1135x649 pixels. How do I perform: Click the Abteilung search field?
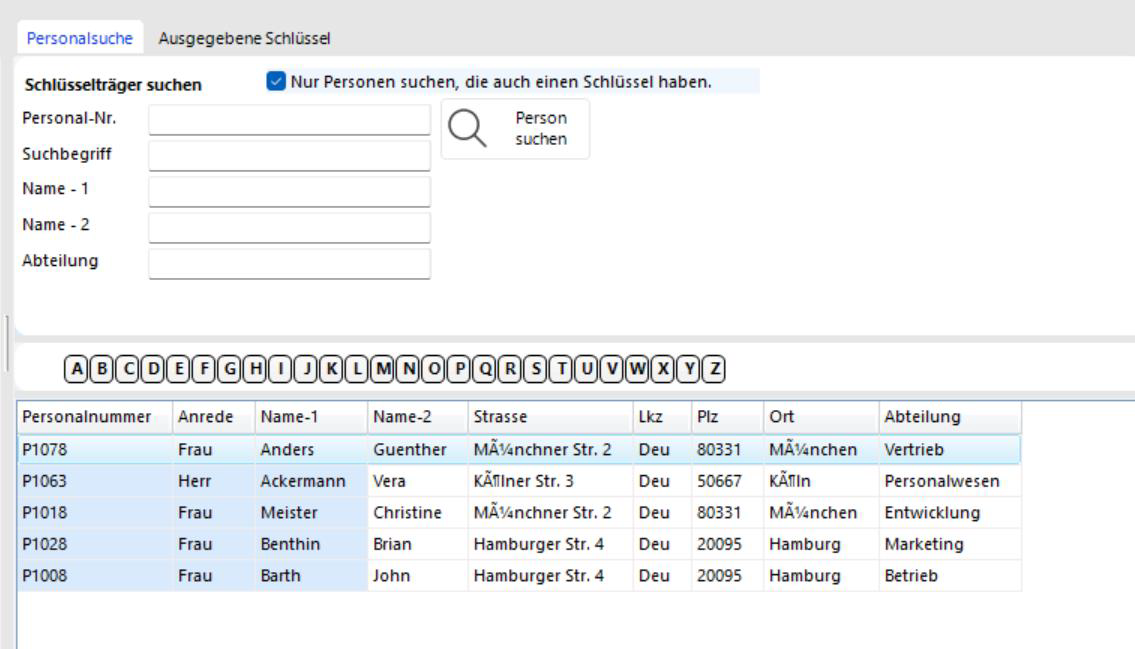click(289, 263)
